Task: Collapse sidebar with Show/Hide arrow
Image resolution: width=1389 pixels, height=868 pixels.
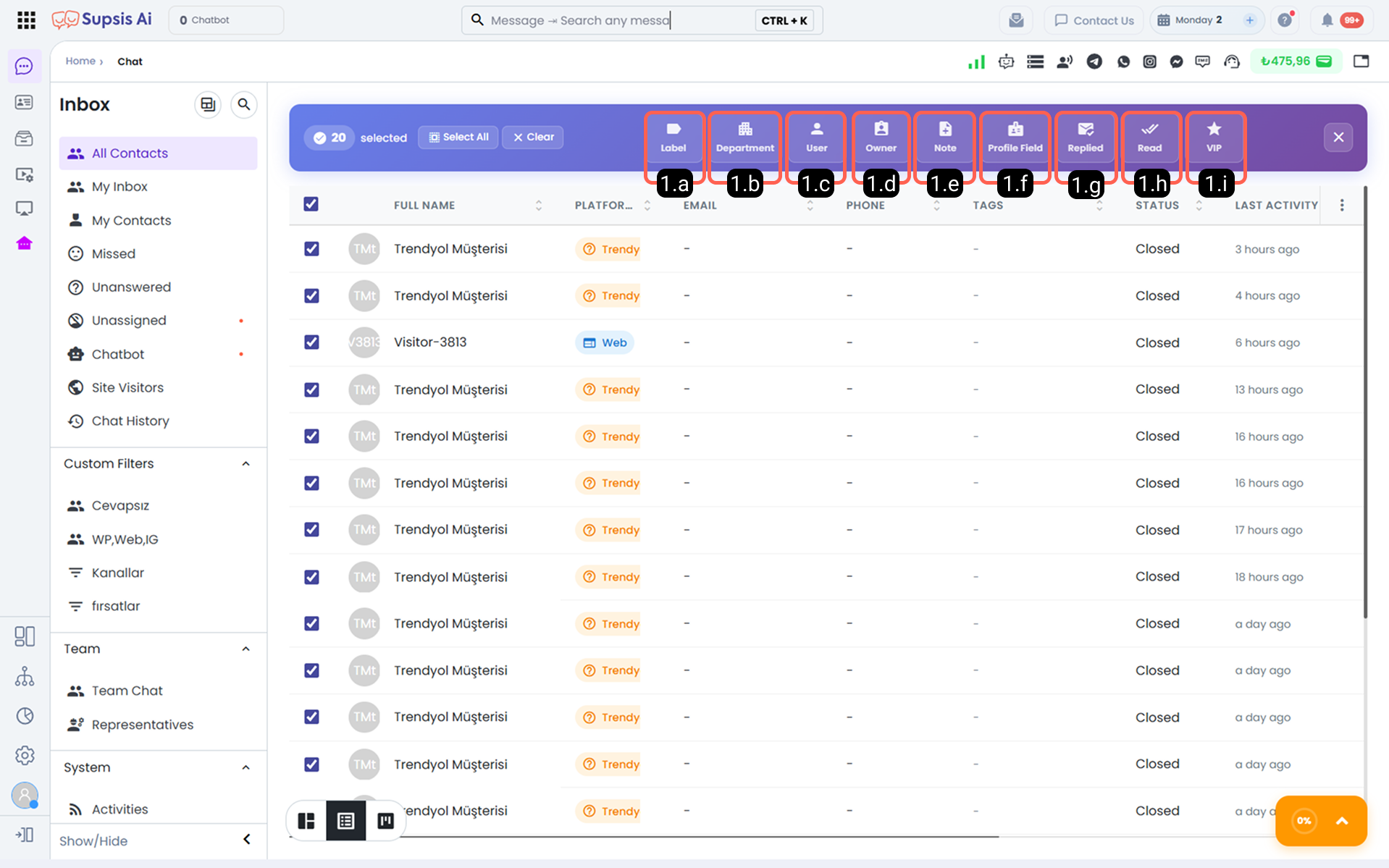Action: (246, 840)
